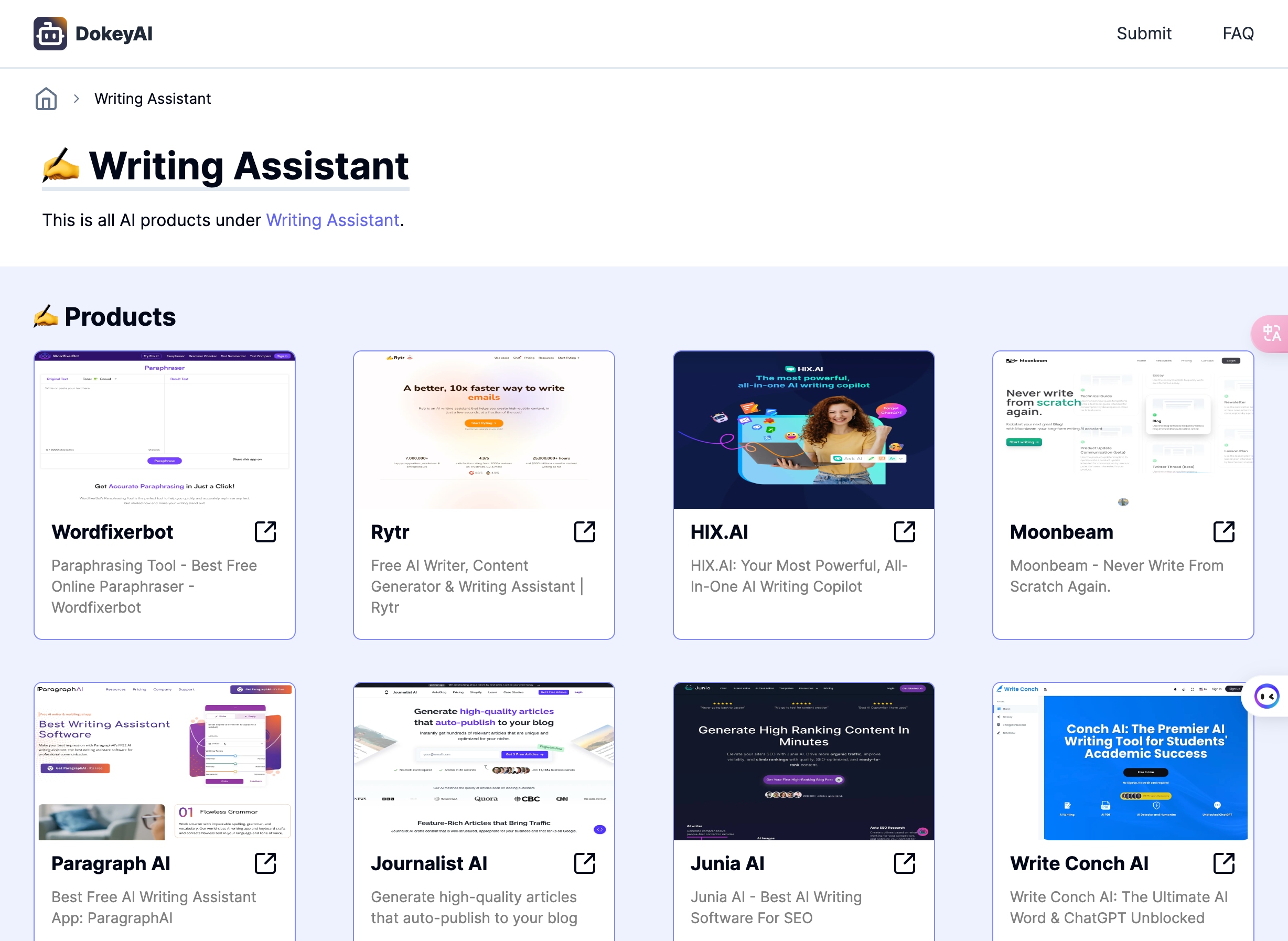The width and height of the screenshot is (1288, 941).
Task: Open Paragraph AI external link icon
Action: 265,863
